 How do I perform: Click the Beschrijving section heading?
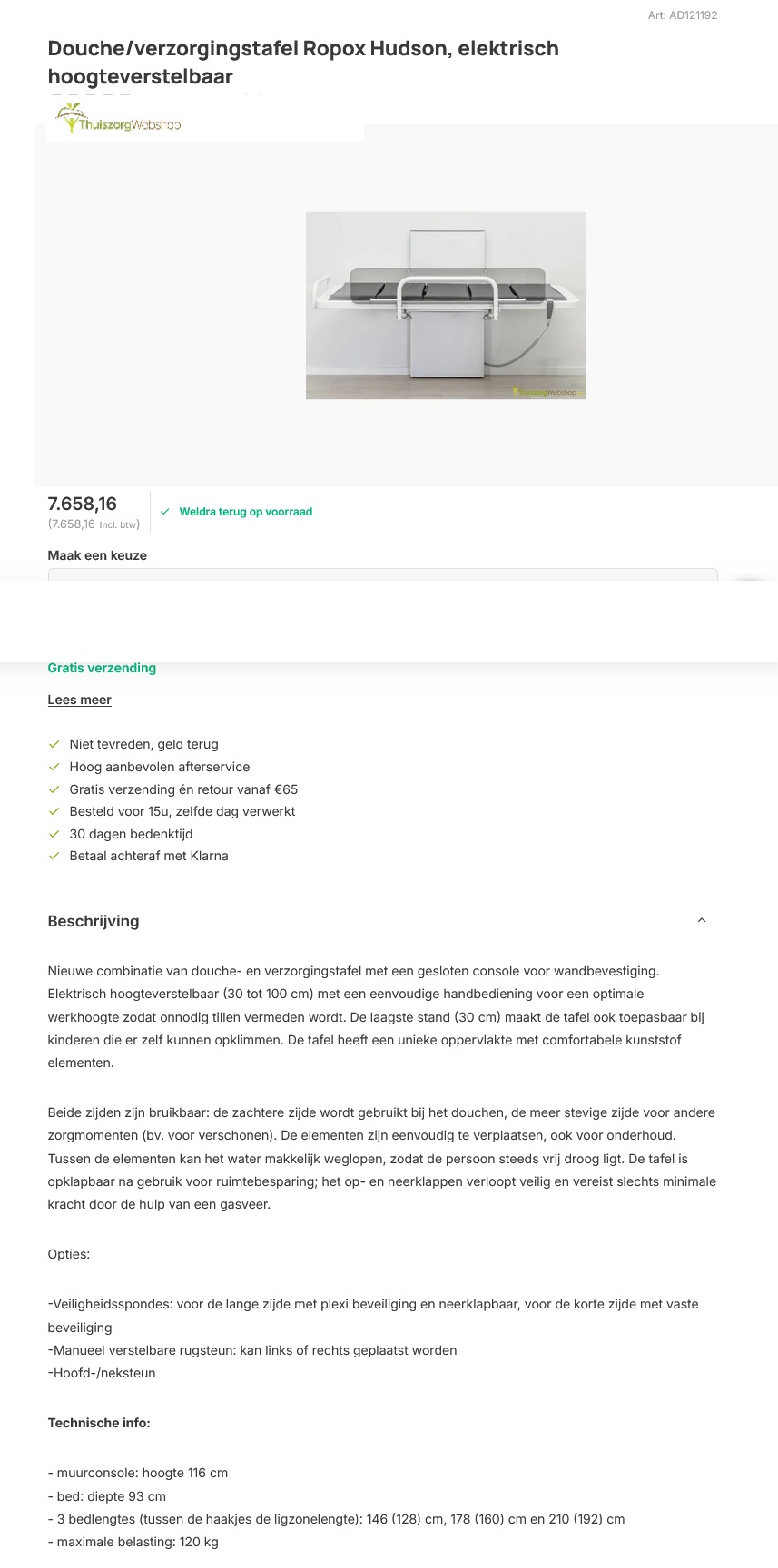(x=94, y=920)
